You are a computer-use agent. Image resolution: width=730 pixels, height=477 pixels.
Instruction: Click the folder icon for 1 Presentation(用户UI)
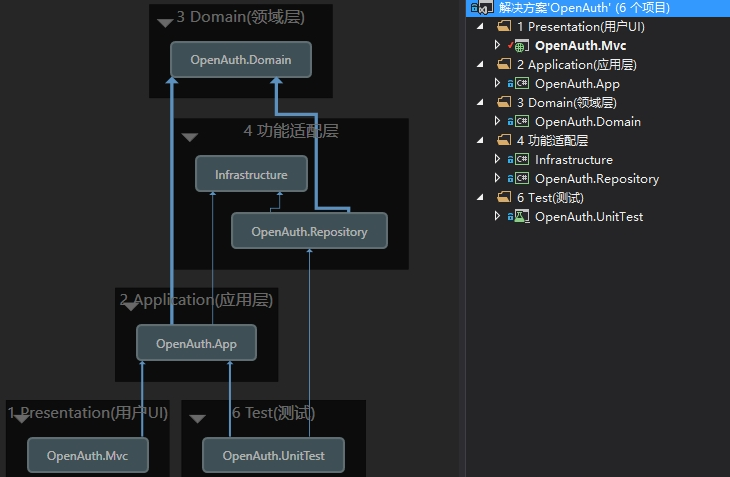click(504, 27)
